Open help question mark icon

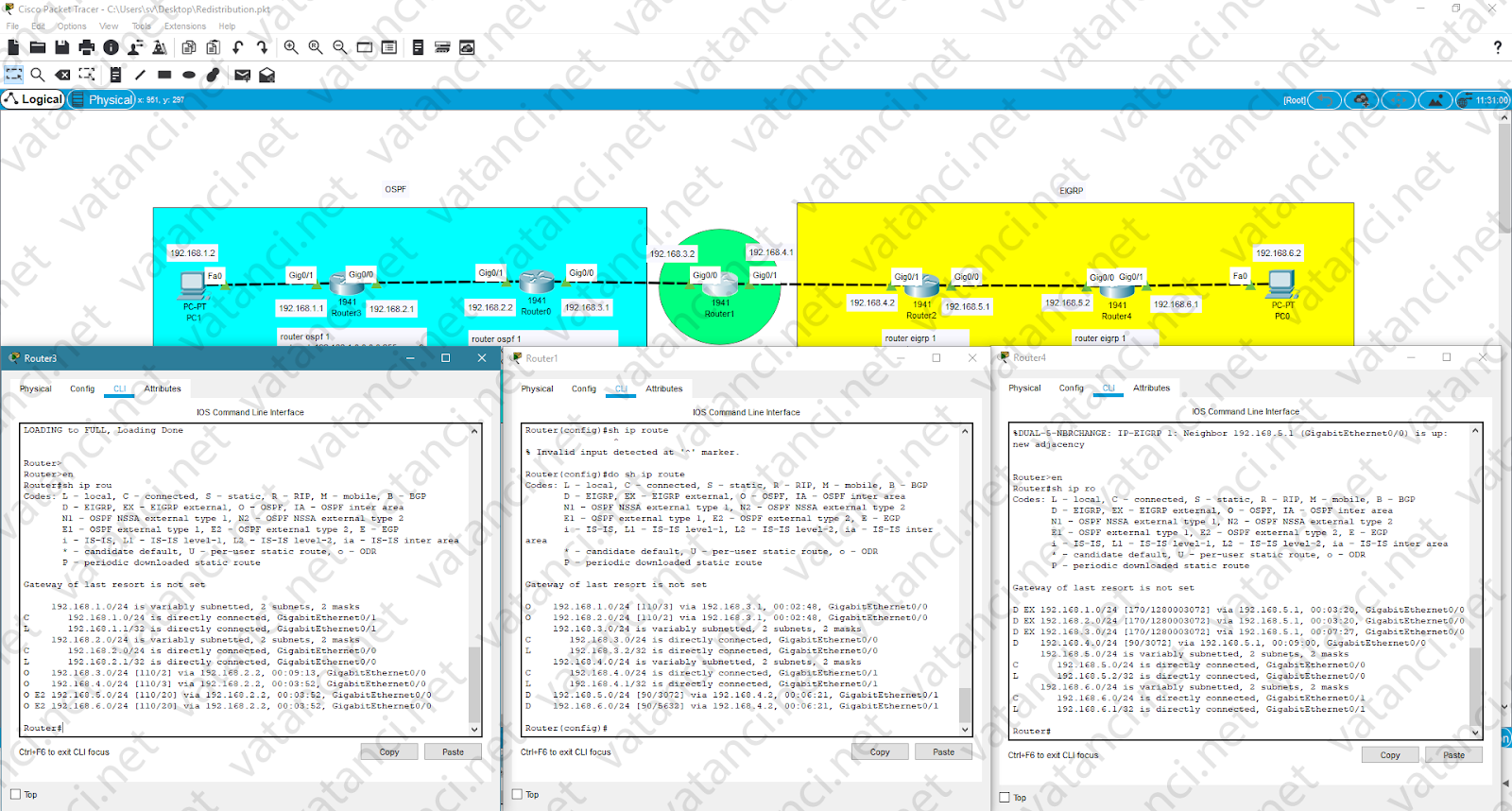[x=1497, y=47]
